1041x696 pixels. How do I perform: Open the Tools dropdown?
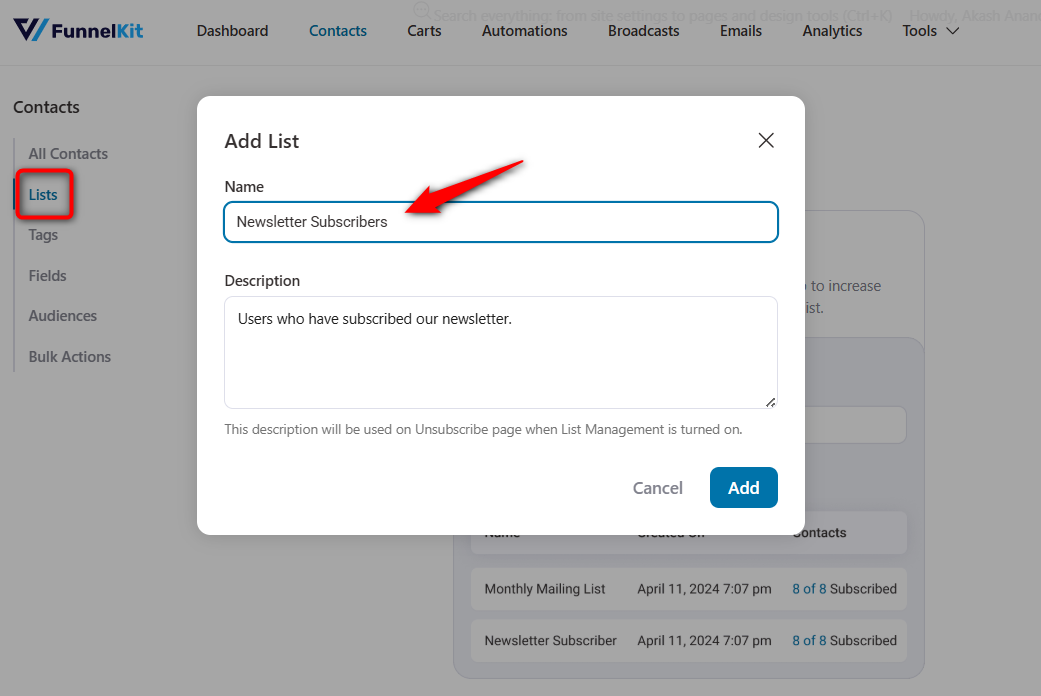(x=928, y=31)
